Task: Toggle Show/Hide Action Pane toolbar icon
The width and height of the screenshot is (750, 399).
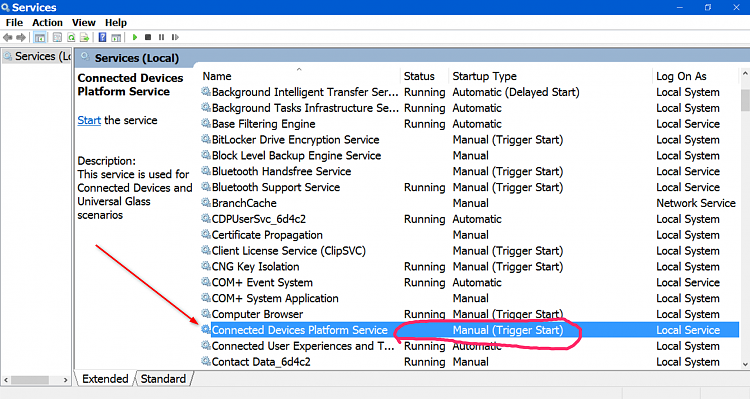Action: (x=116, y=37)
